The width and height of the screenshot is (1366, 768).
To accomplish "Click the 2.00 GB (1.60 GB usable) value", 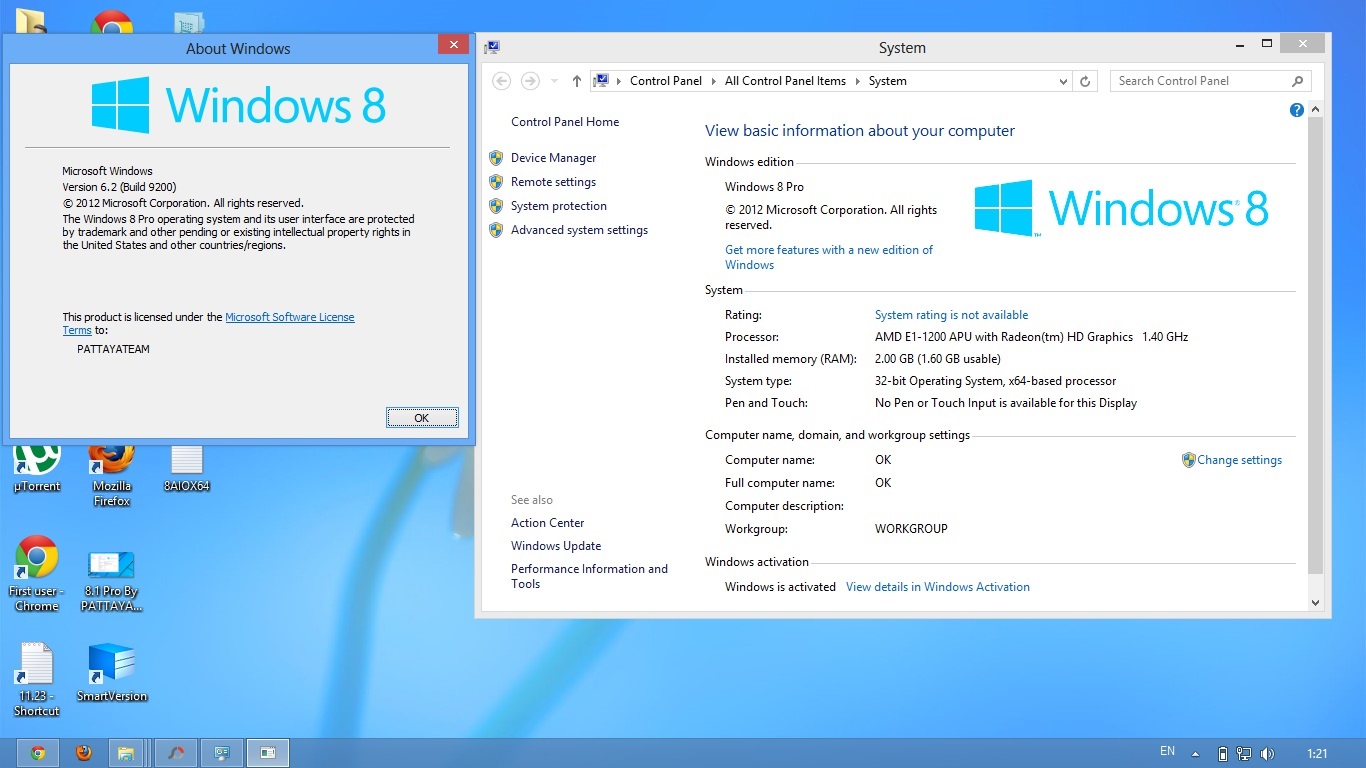I will pyautogui.click(x=937, y=359).
